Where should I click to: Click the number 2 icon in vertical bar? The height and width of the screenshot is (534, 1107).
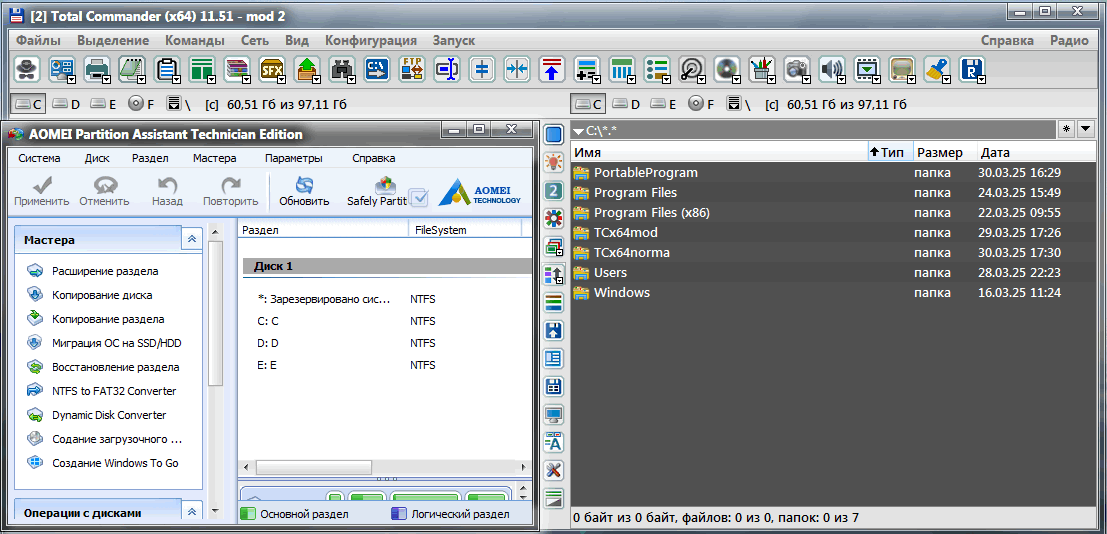click(x=554, y=191)
